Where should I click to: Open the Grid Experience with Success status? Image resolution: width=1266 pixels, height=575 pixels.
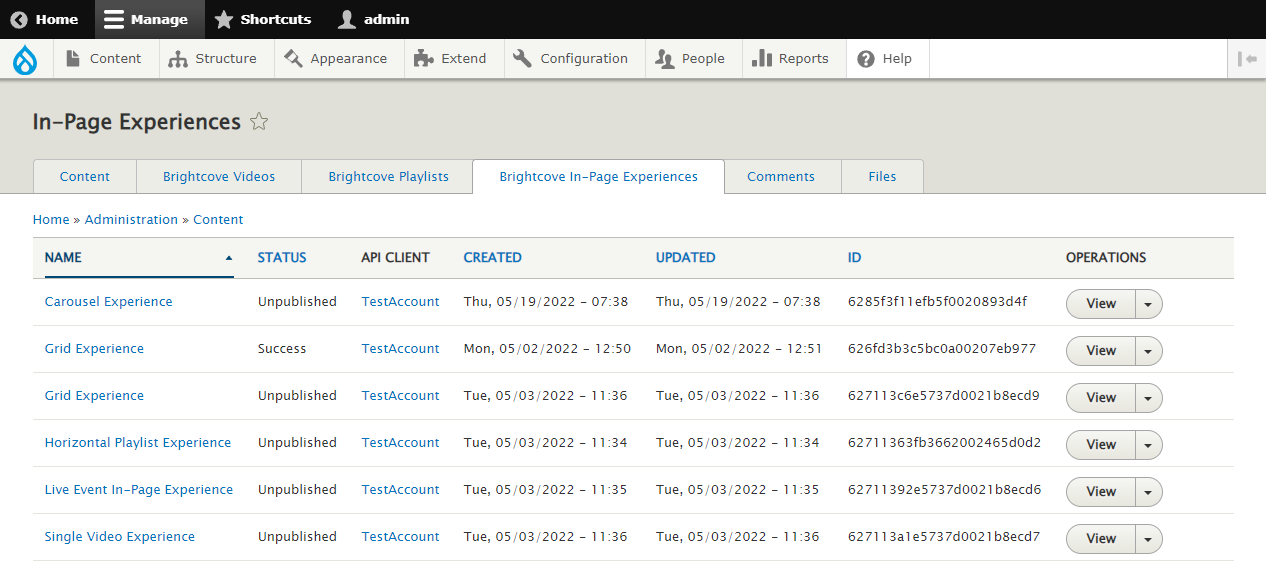pos(94,349)
